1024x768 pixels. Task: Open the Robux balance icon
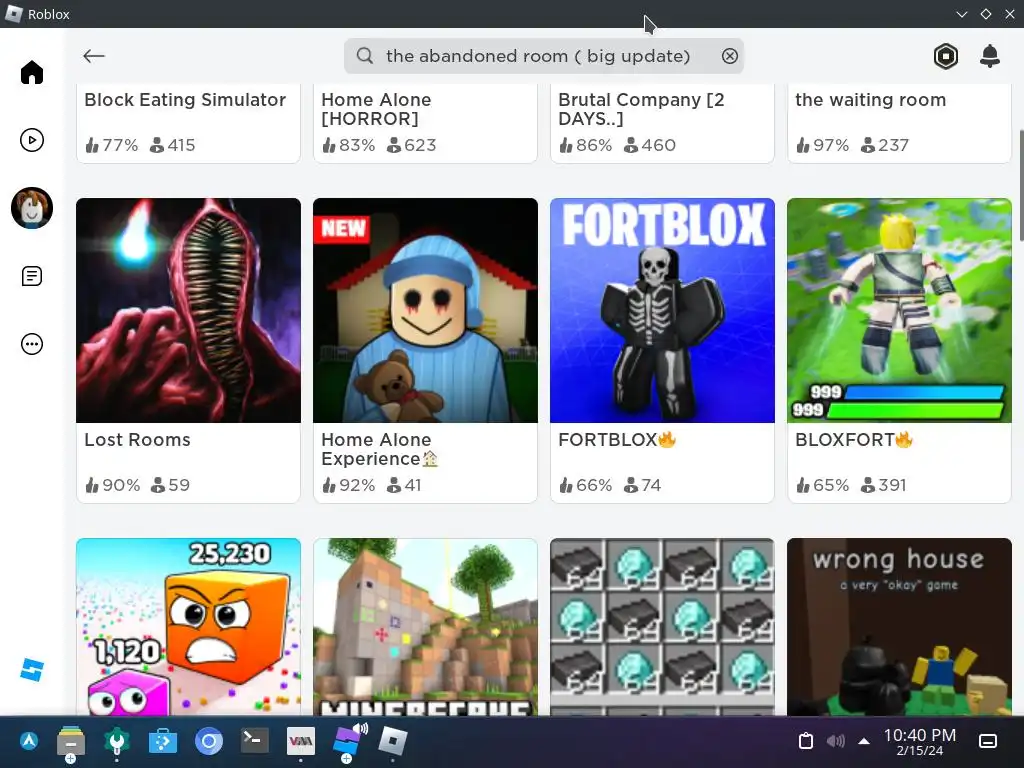[x=946, y=56]
